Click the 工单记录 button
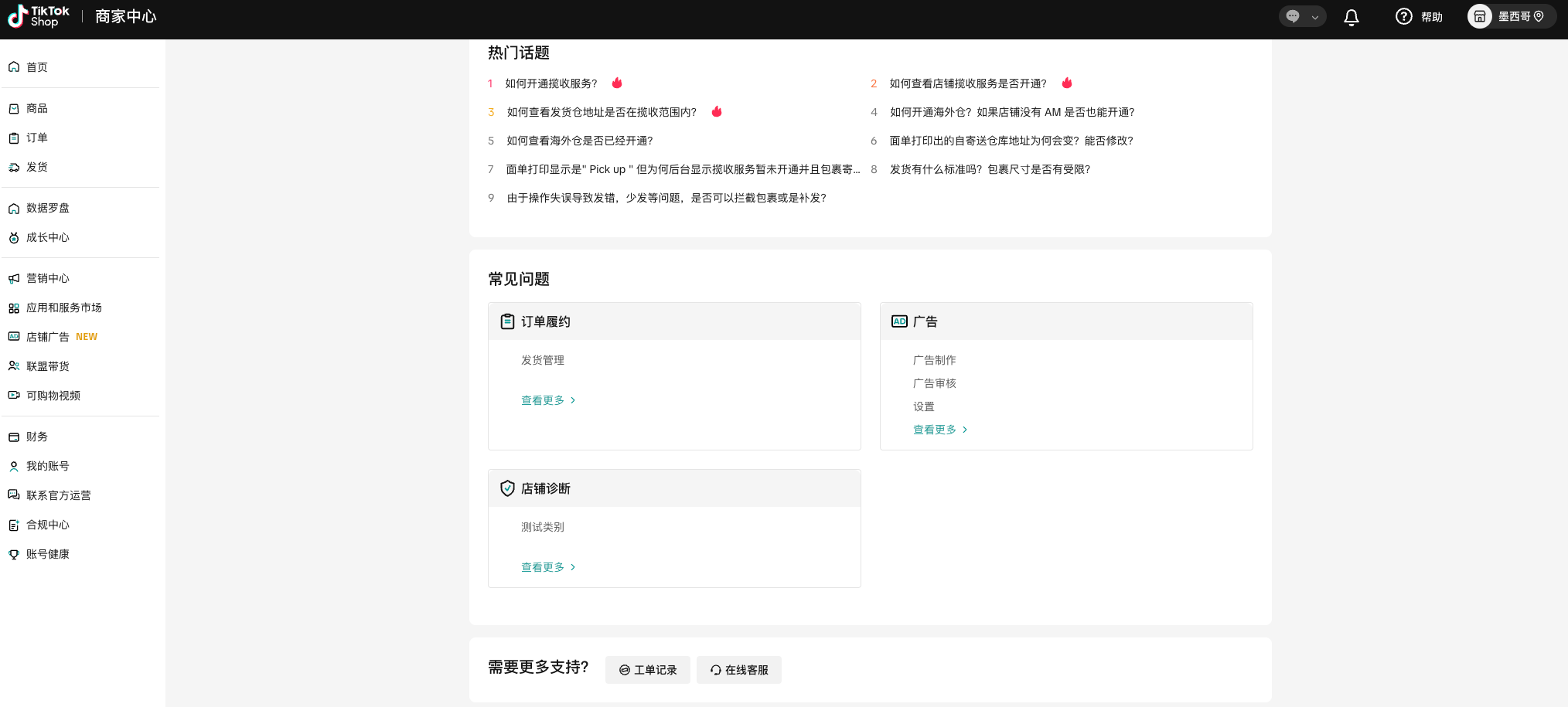 (x=647, y=670)
